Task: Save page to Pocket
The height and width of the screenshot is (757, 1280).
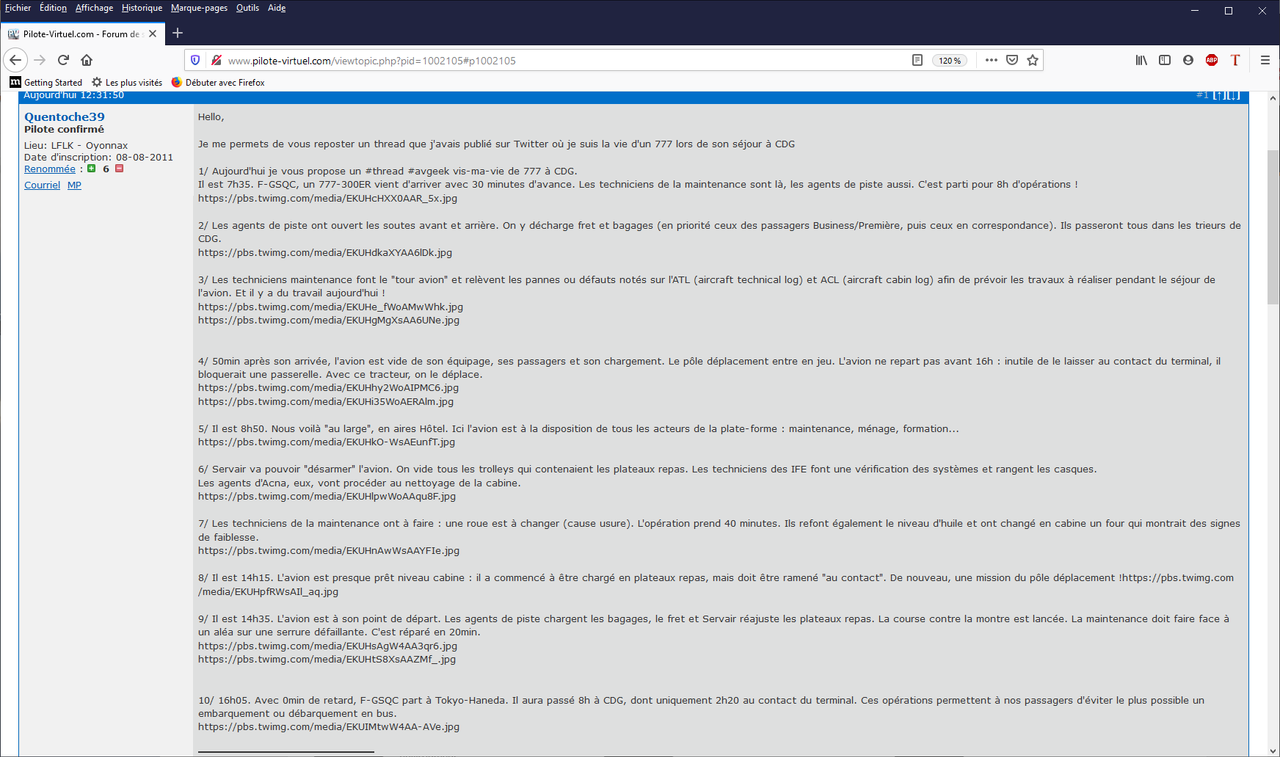Action: click(x=1012, y=60)
